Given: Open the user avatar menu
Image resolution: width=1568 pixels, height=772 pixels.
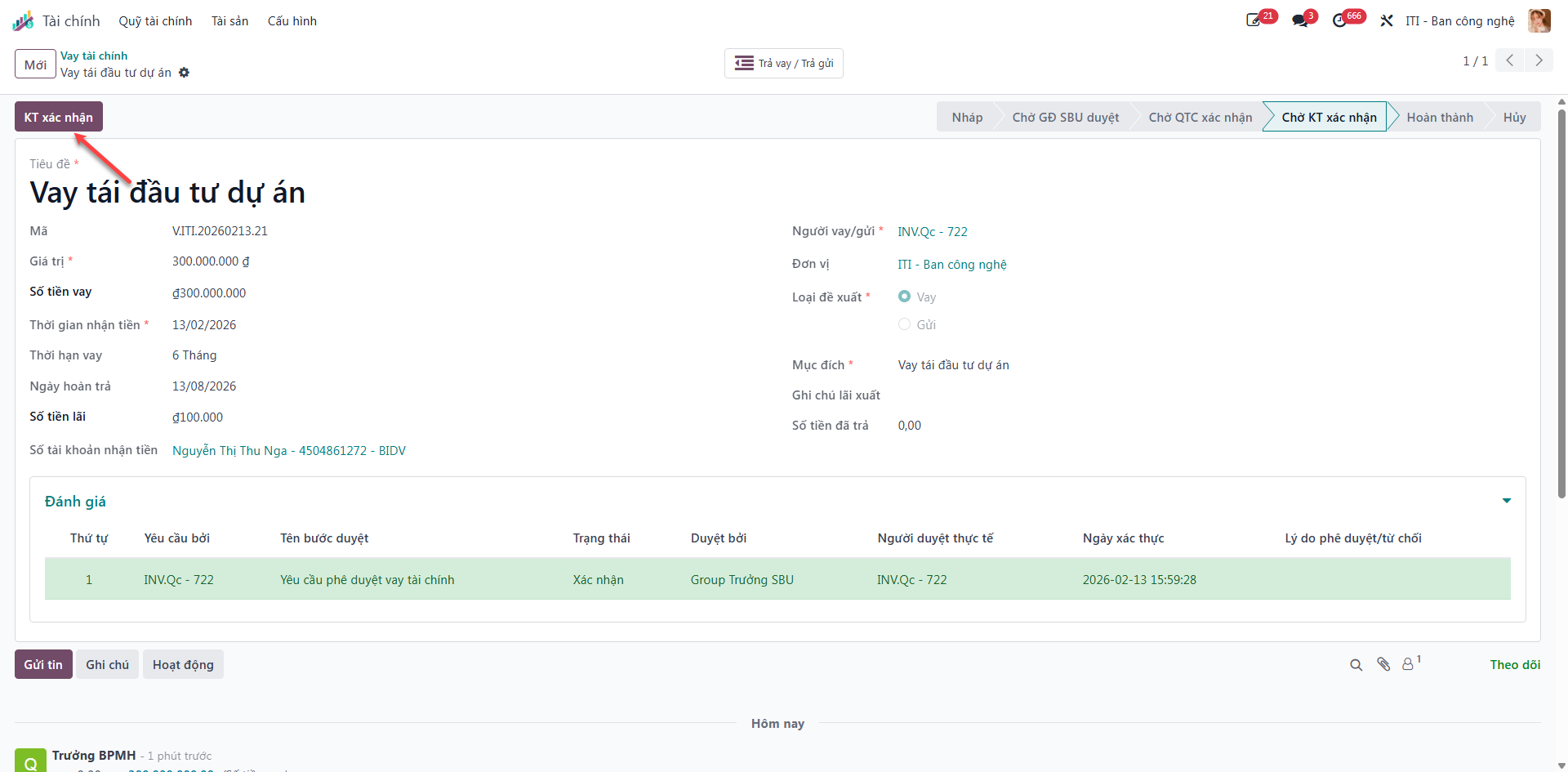Looking at the screenshot, I should [1539, 20].
